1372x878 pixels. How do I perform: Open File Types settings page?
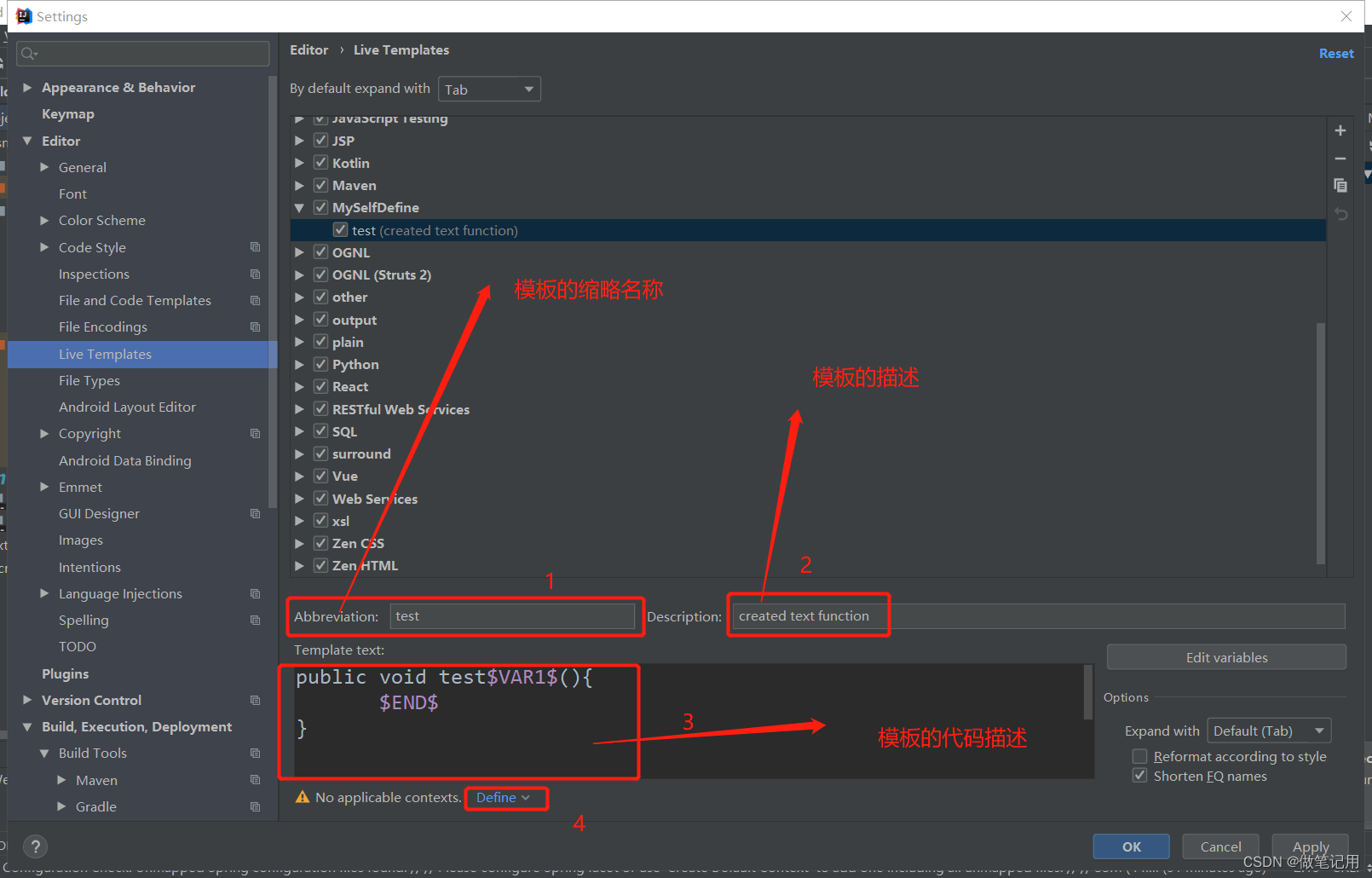pos(89,381)
